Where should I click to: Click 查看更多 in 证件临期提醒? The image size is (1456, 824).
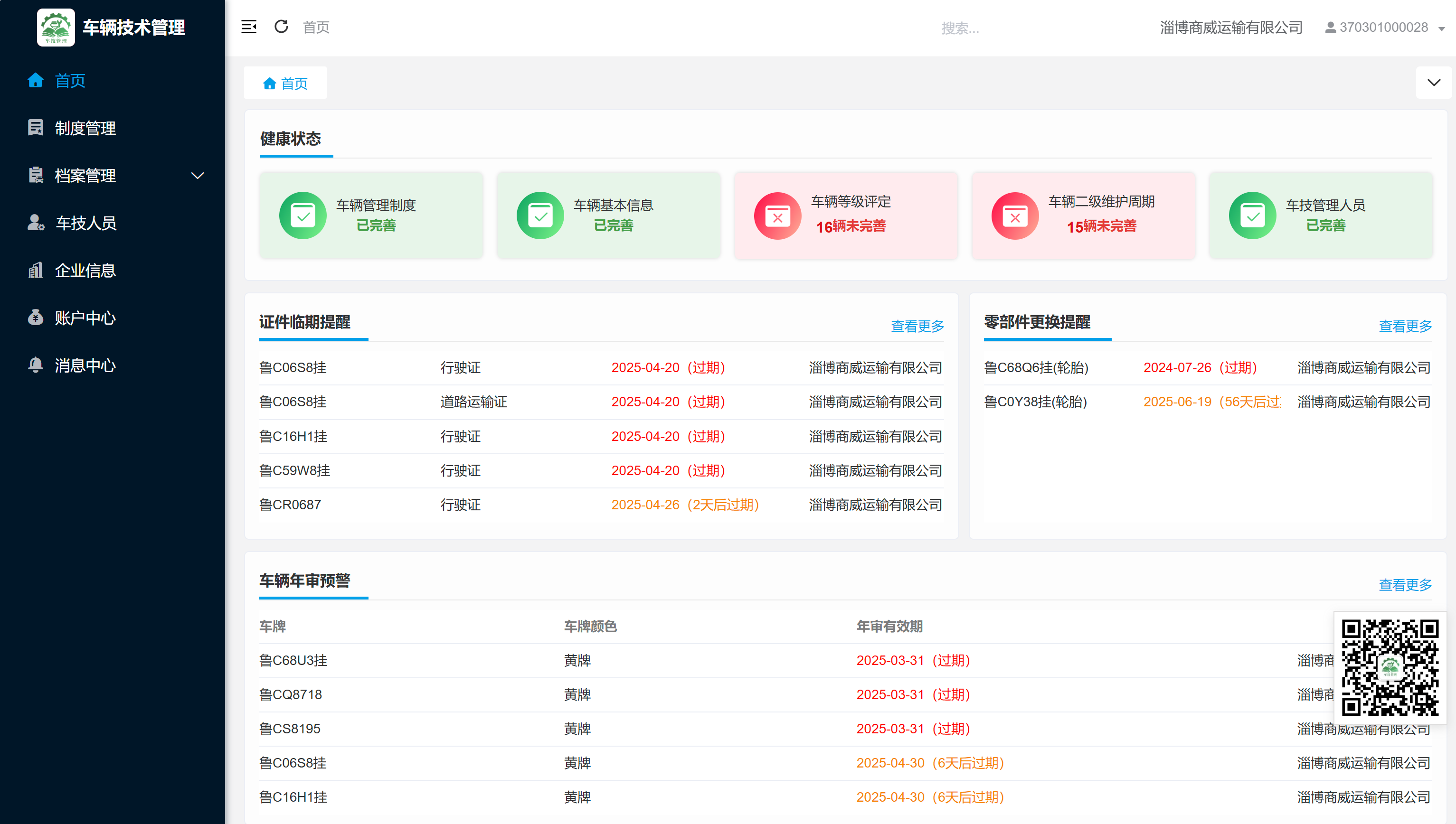[x=917, y=326]
